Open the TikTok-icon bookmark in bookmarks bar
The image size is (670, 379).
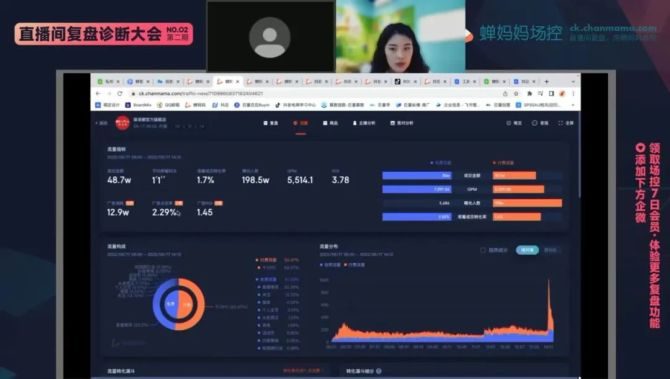coord(296,105)
